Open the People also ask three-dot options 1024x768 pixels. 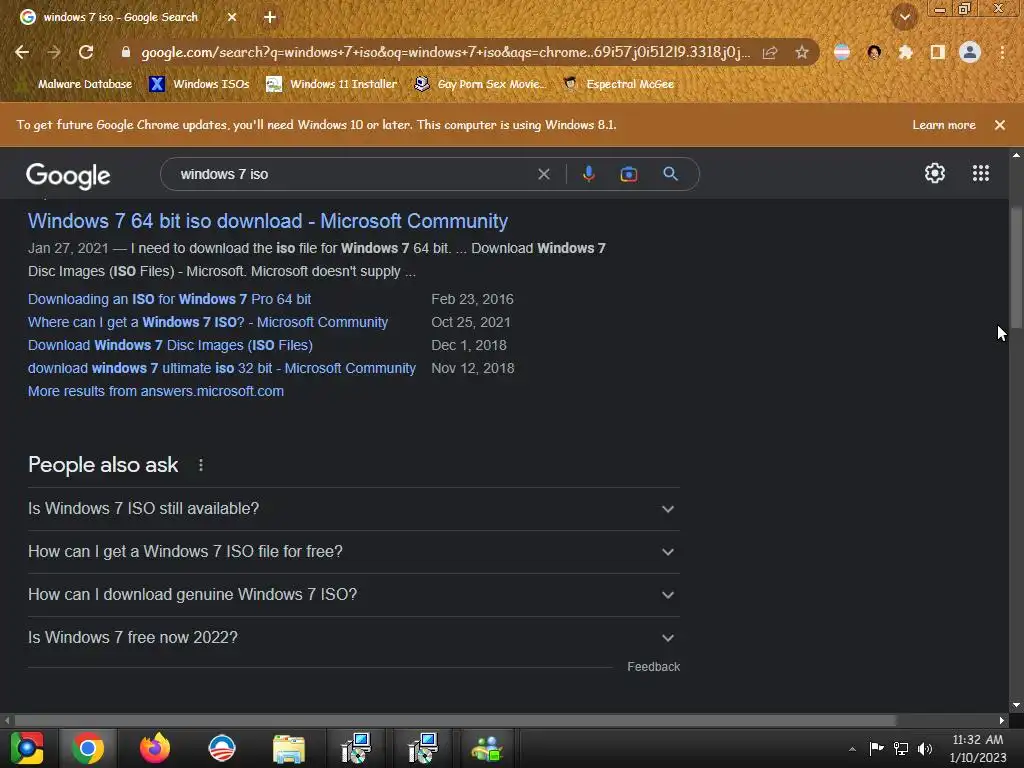tap(200, 465)
